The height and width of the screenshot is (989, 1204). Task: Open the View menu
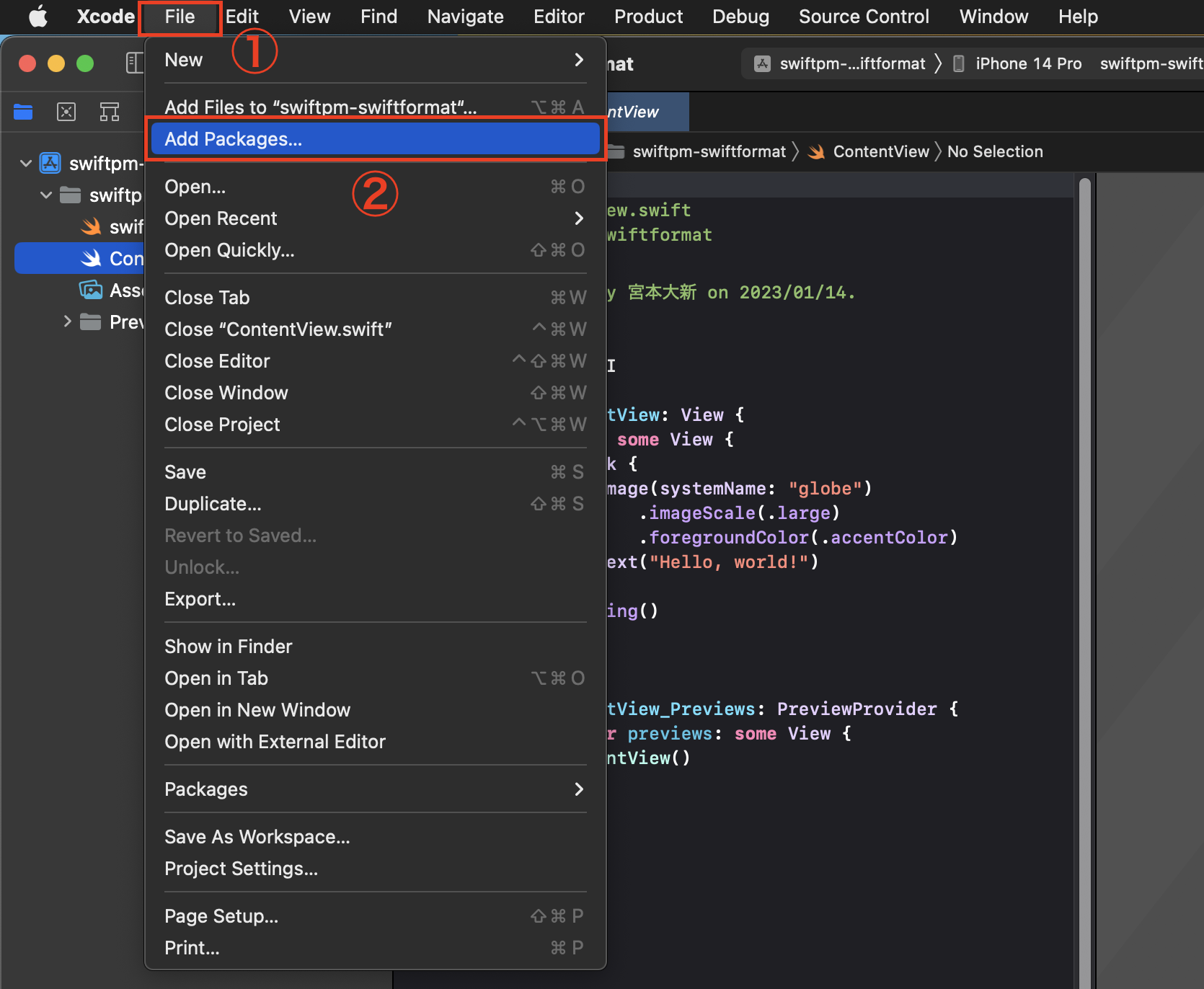[x=310, y=16]
